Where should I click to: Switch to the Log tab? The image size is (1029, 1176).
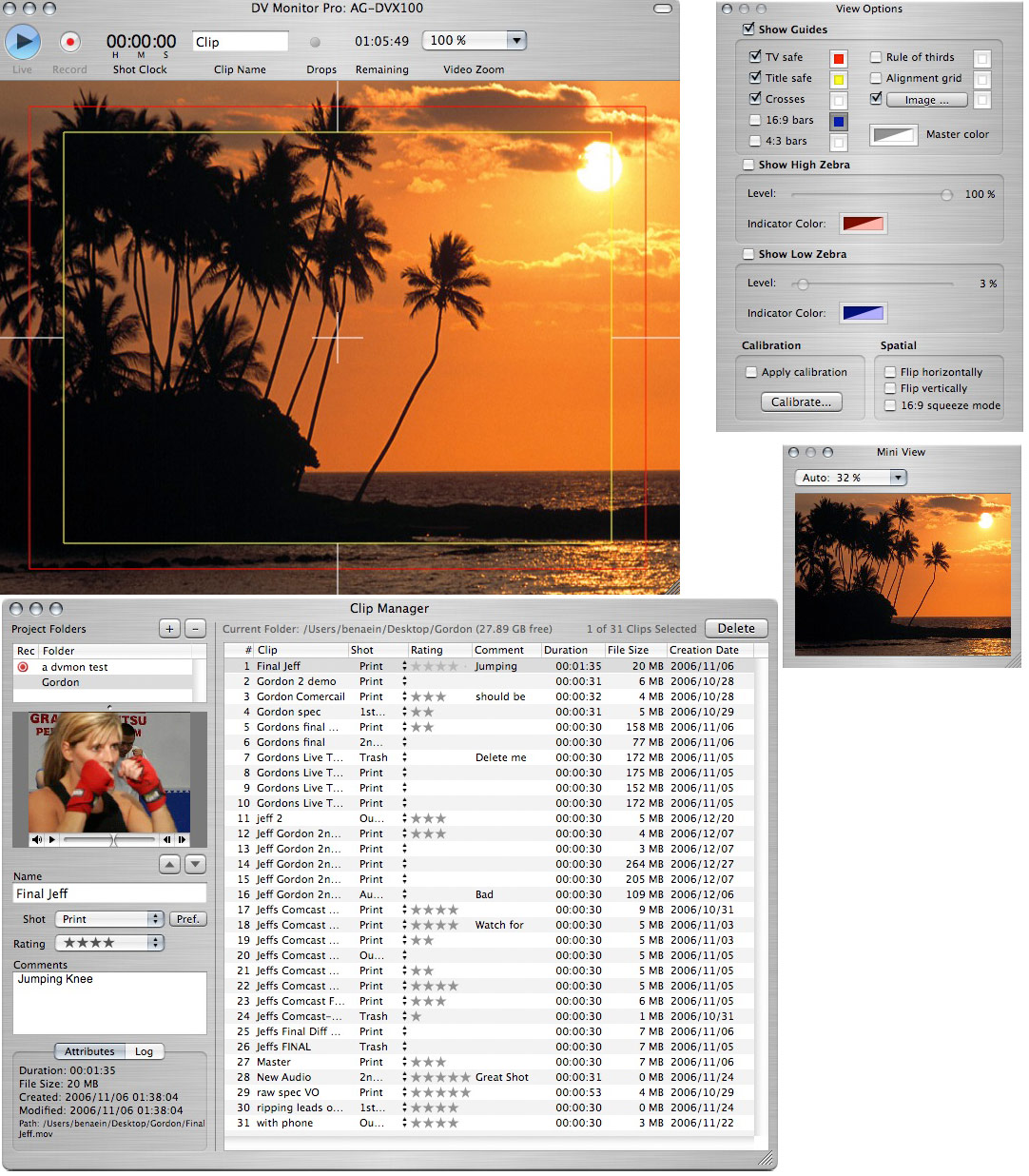[x=145, y=1051]
